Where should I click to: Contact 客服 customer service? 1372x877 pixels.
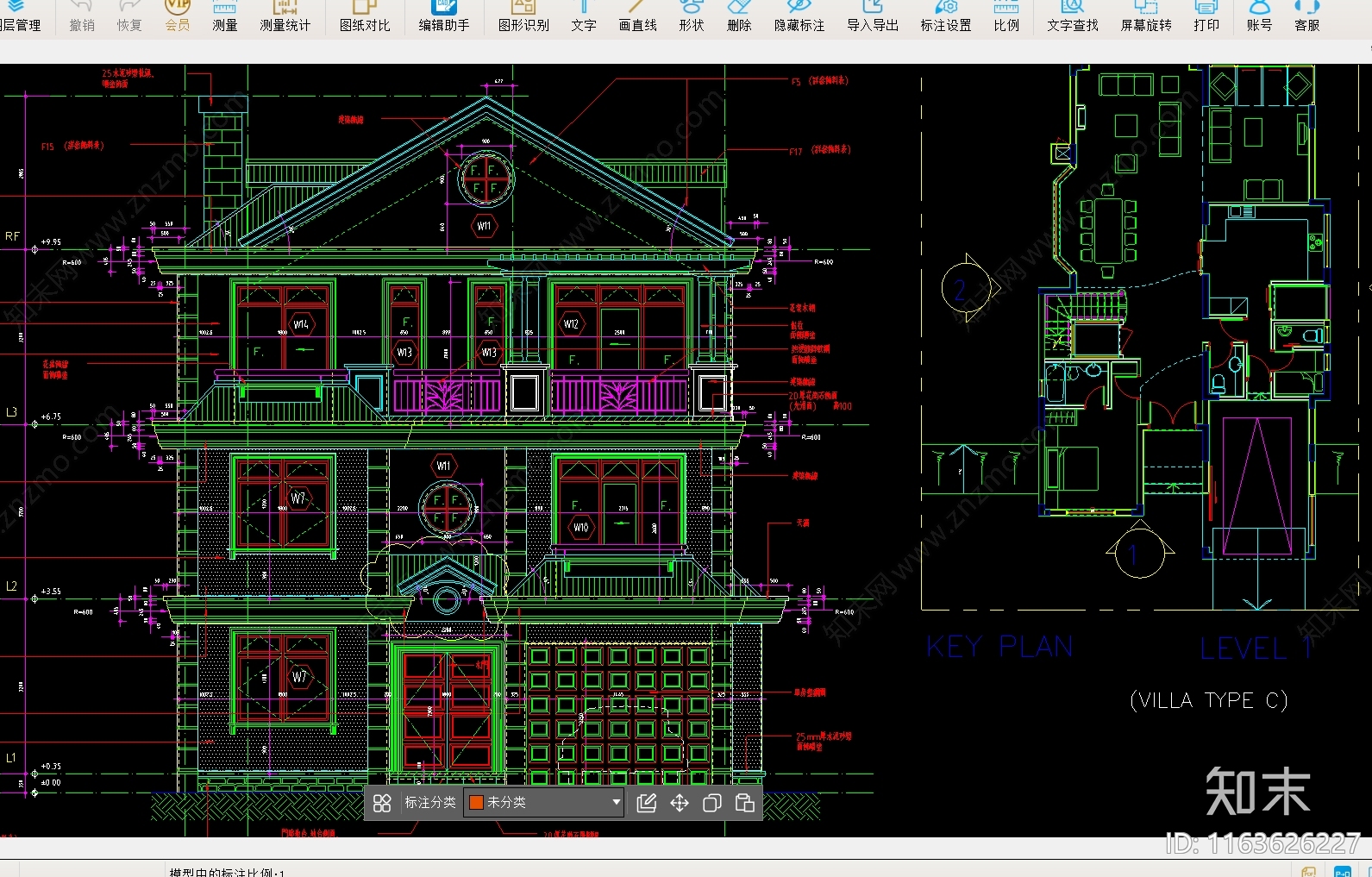point(1307,17)
